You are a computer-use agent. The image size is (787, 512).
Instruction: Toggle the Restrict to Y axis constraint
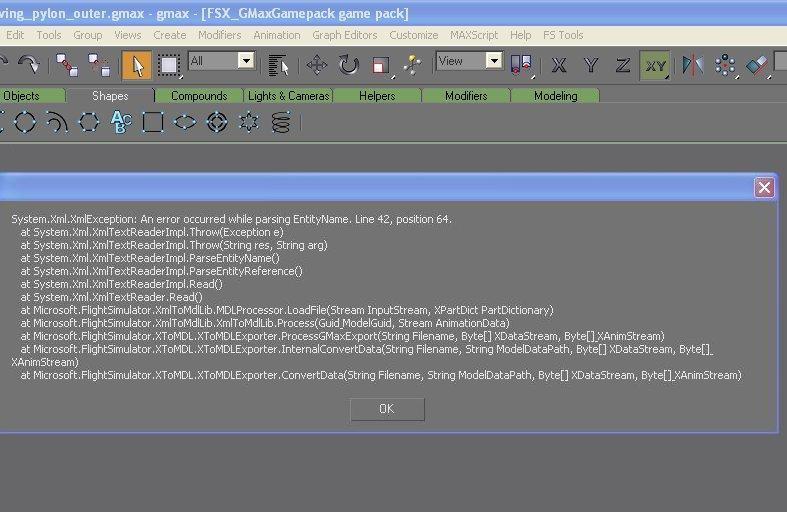(591, 65)
